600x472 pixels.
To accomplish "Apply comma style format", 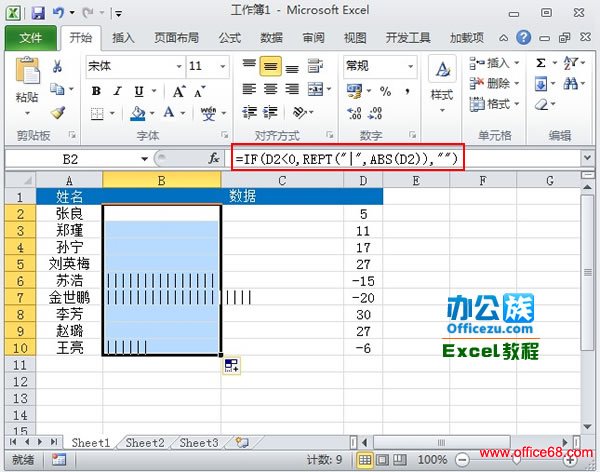I will (408, 91).
